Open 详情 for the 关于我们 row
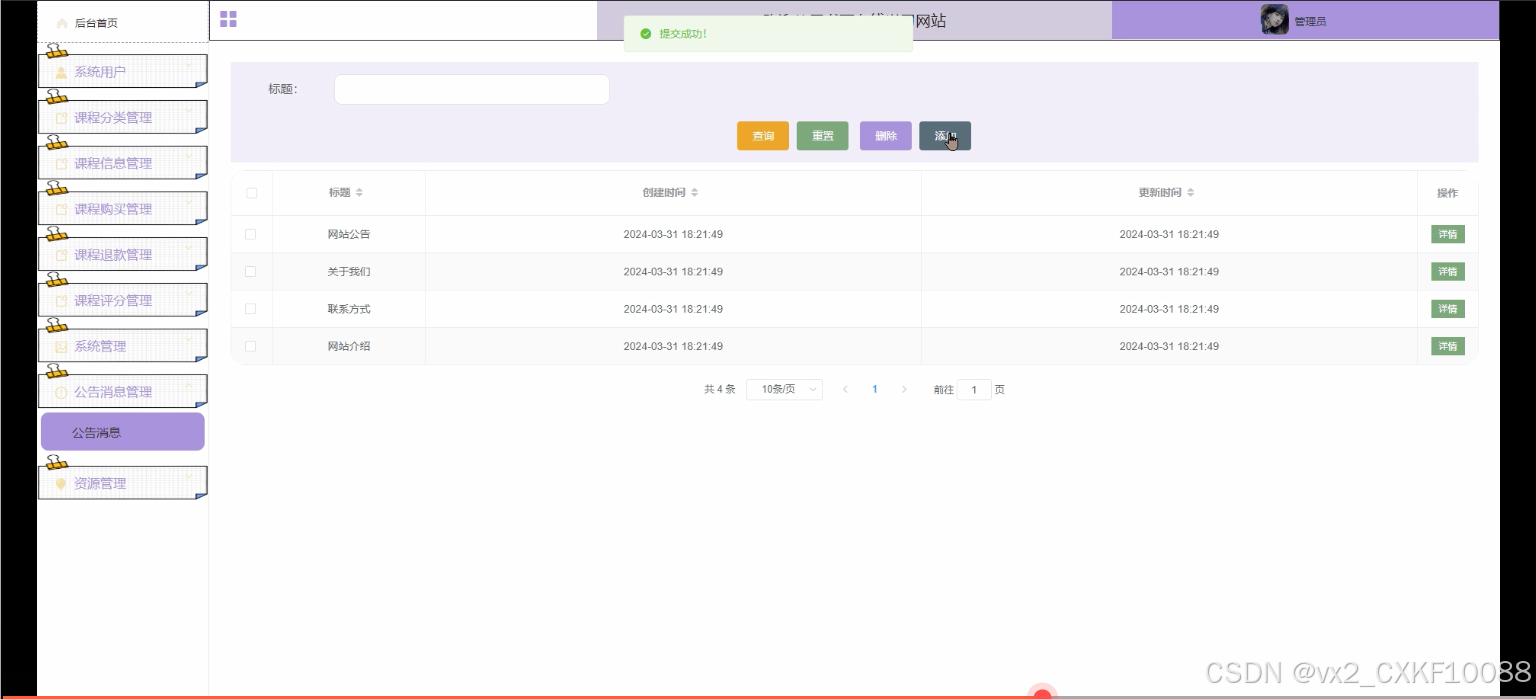The image size is (1536, 699). click(x=1448, y=271)
